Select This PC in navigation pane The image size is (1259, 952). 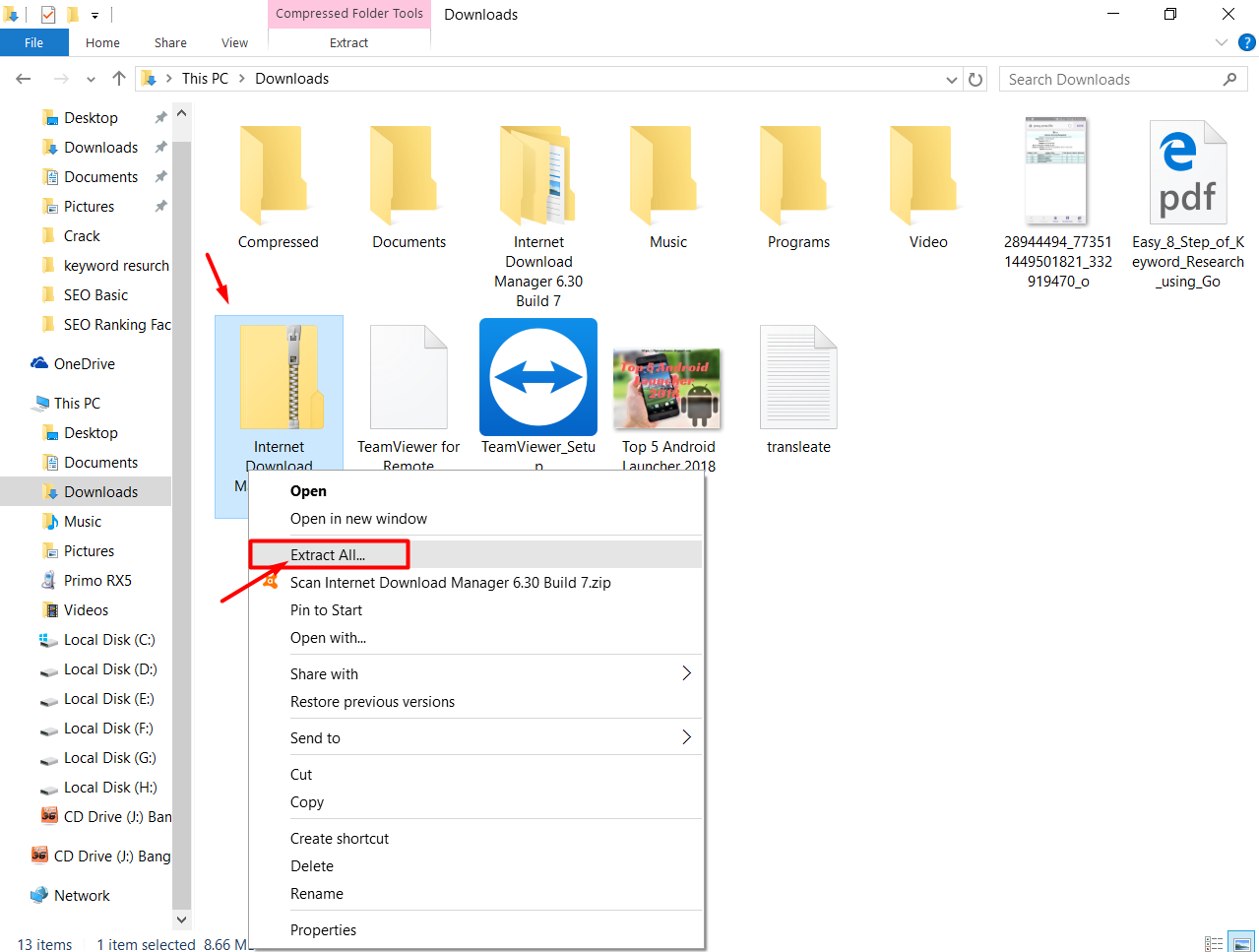click(77, 404)
